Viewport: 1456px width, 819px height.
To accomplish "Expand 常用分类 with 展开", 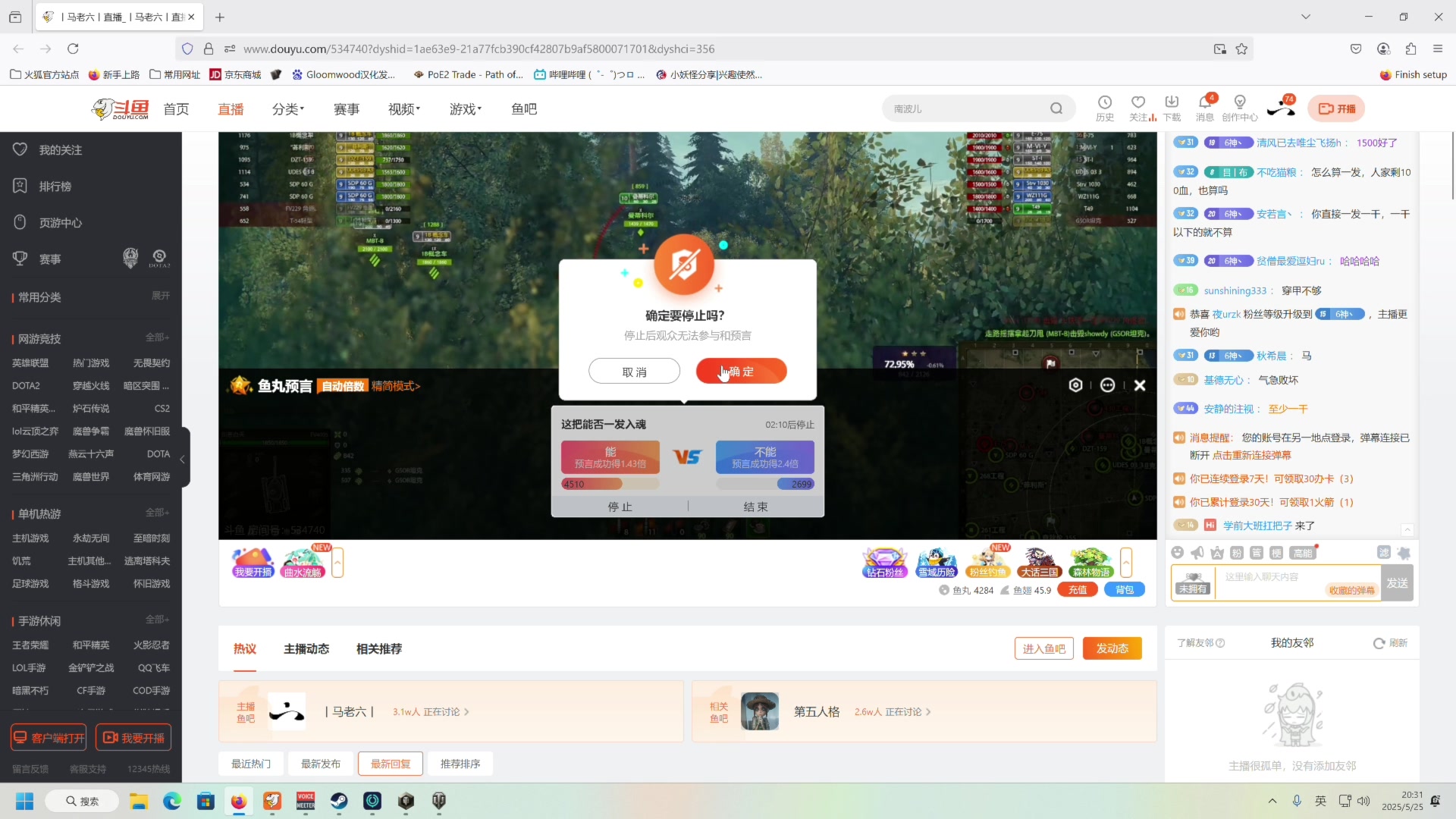I will click(161, 296).
